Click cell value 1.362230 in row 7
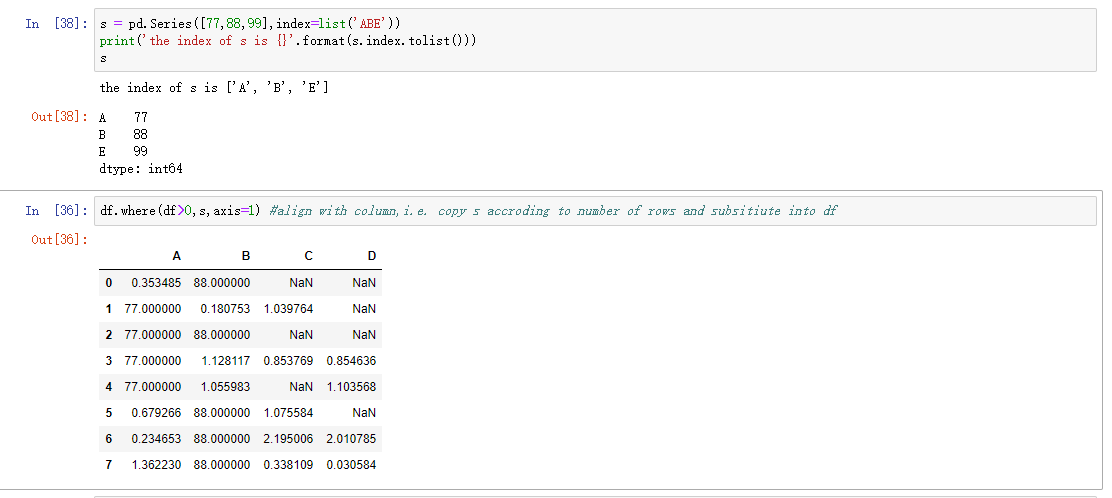Image resolution: width=1112 pixels, height=498 pixels. coord(156,465)
